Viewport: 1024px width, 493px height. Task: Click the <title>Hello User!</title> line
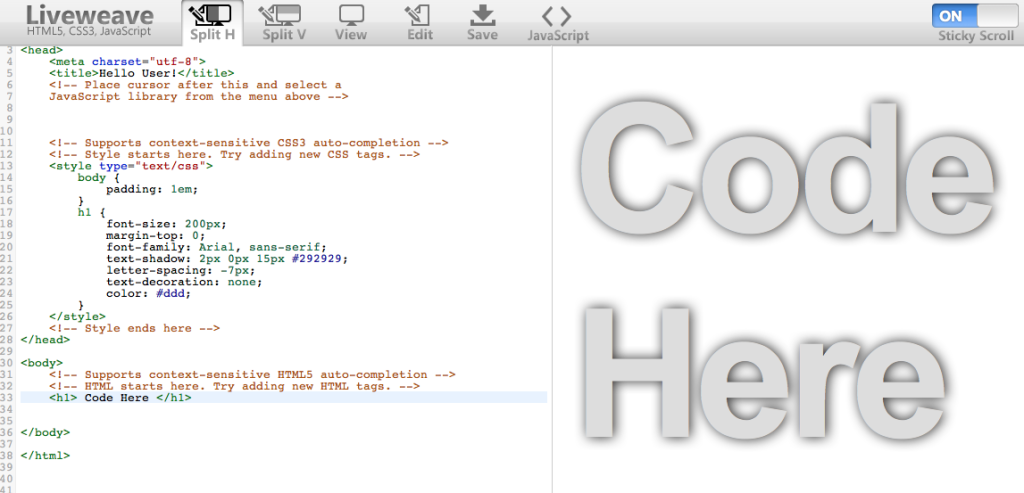pos(142,73)
